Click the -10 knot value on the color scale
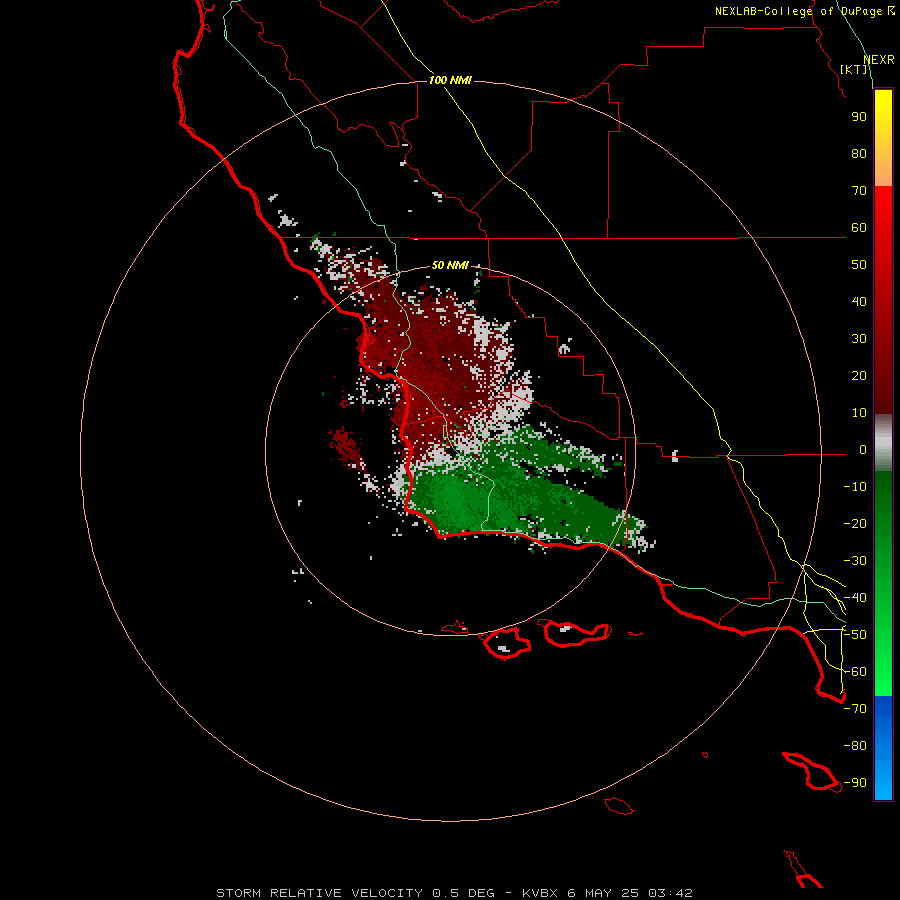 pyautogui.click(x=855, y=487)
